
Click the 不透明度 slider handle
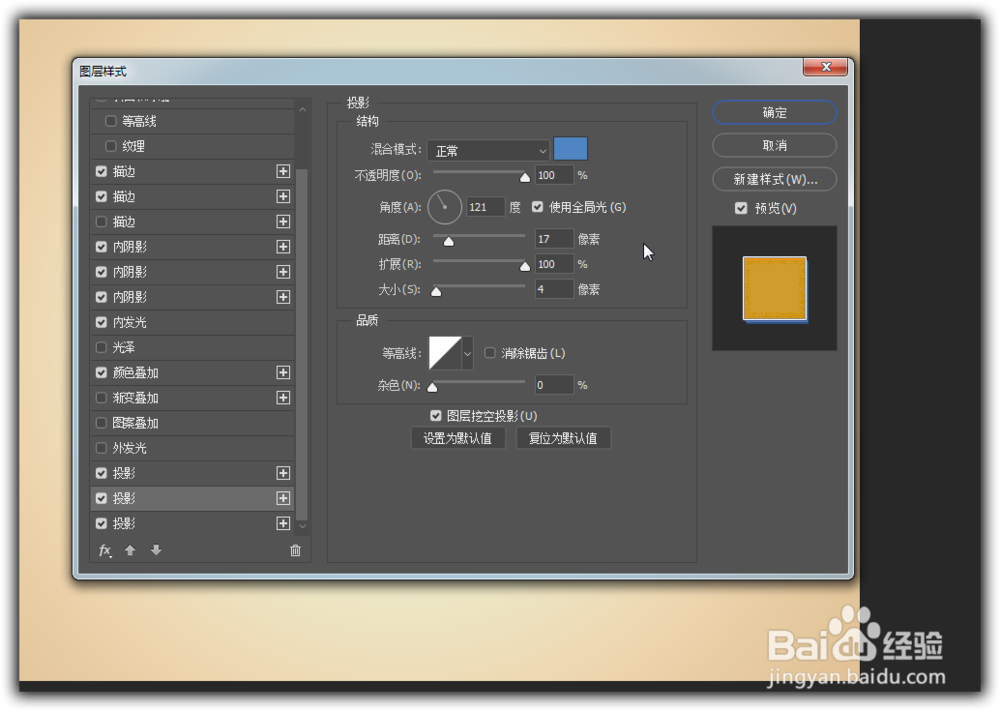[x=525, y=177]
